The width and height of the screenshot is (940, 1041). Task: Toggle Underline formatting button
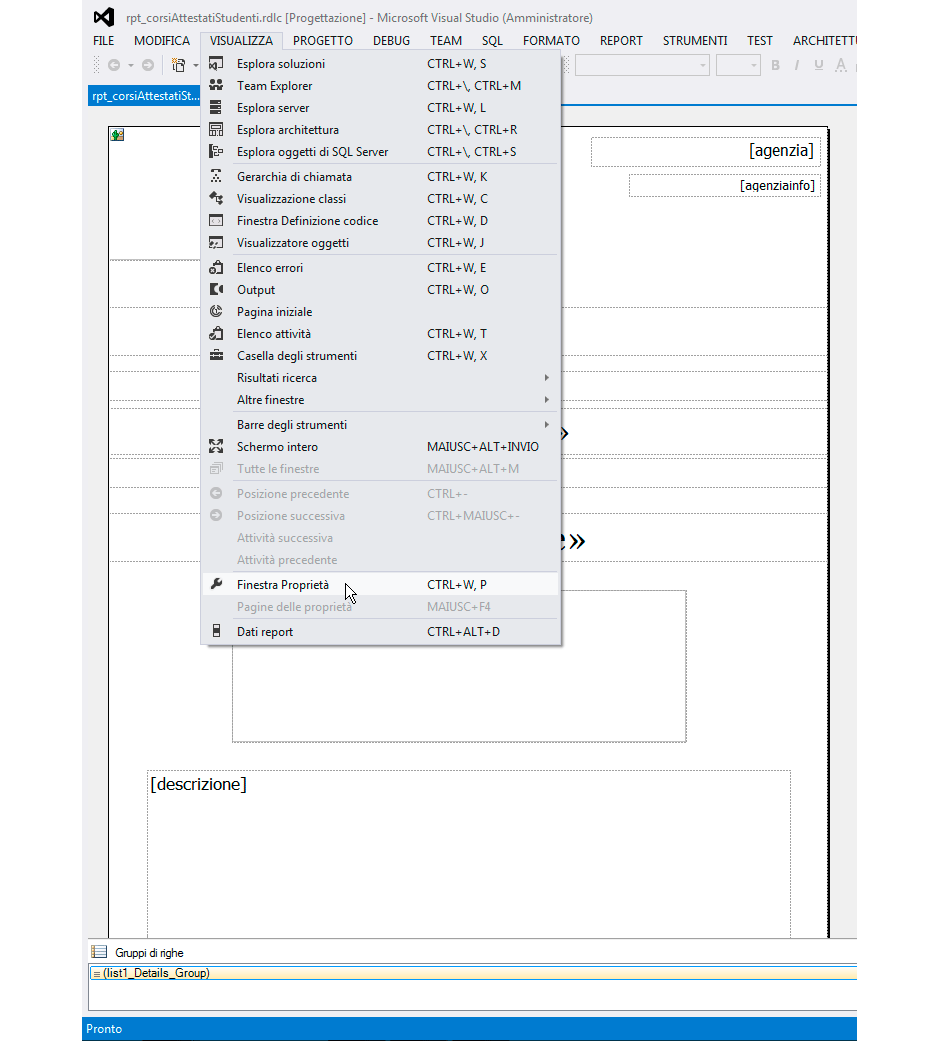pos(819,65)
